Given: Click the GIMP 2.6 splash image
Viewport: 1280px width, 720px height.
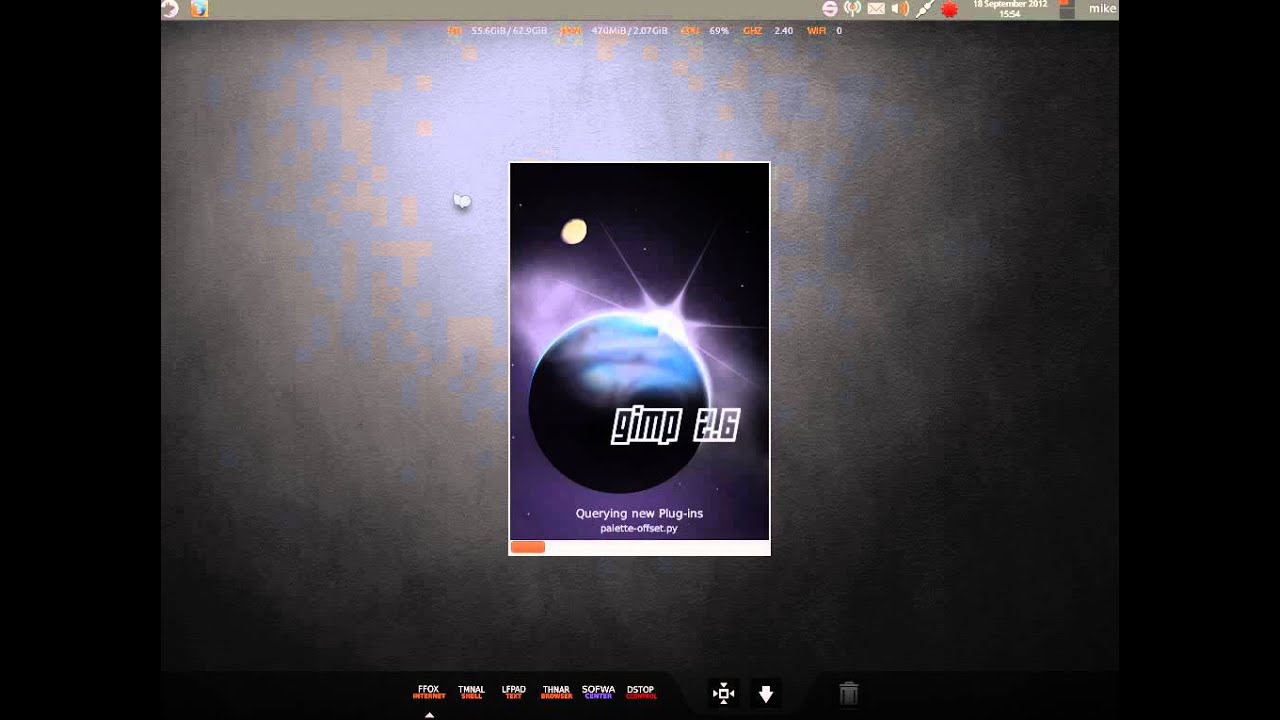Looking at the screenshot, I should click(x=640, y=351).
